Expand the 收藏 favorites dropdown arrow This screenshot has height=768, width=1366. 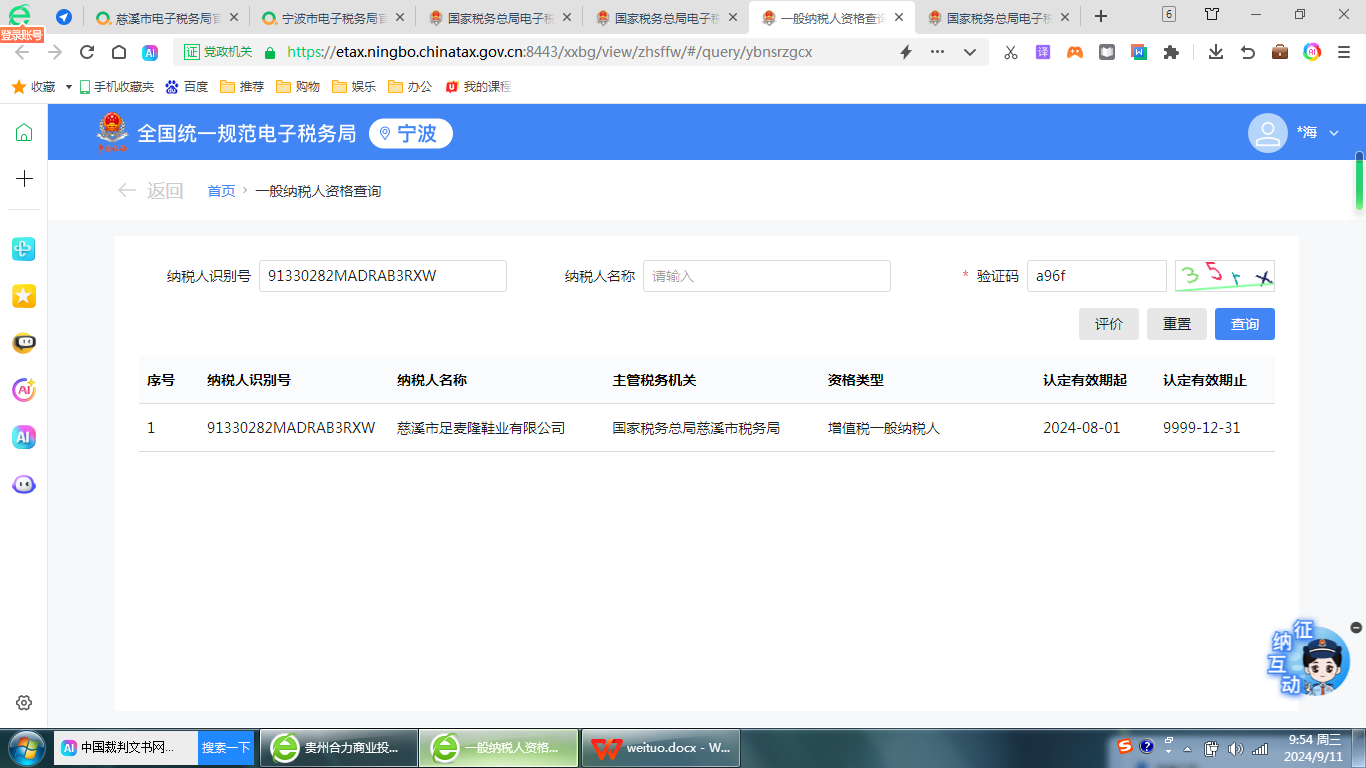(69, 87)
